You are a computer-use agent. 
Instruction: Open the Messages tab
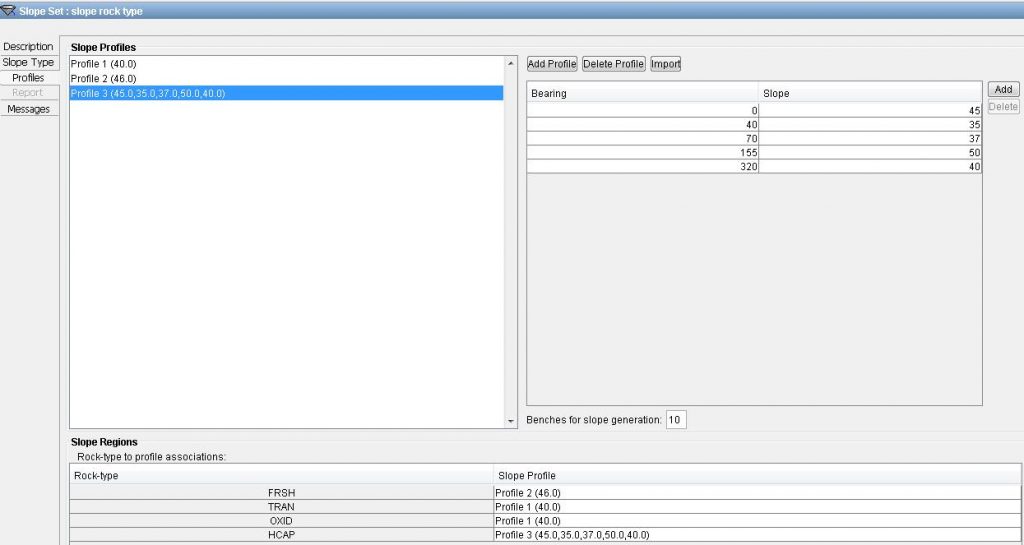coord(28,109)
